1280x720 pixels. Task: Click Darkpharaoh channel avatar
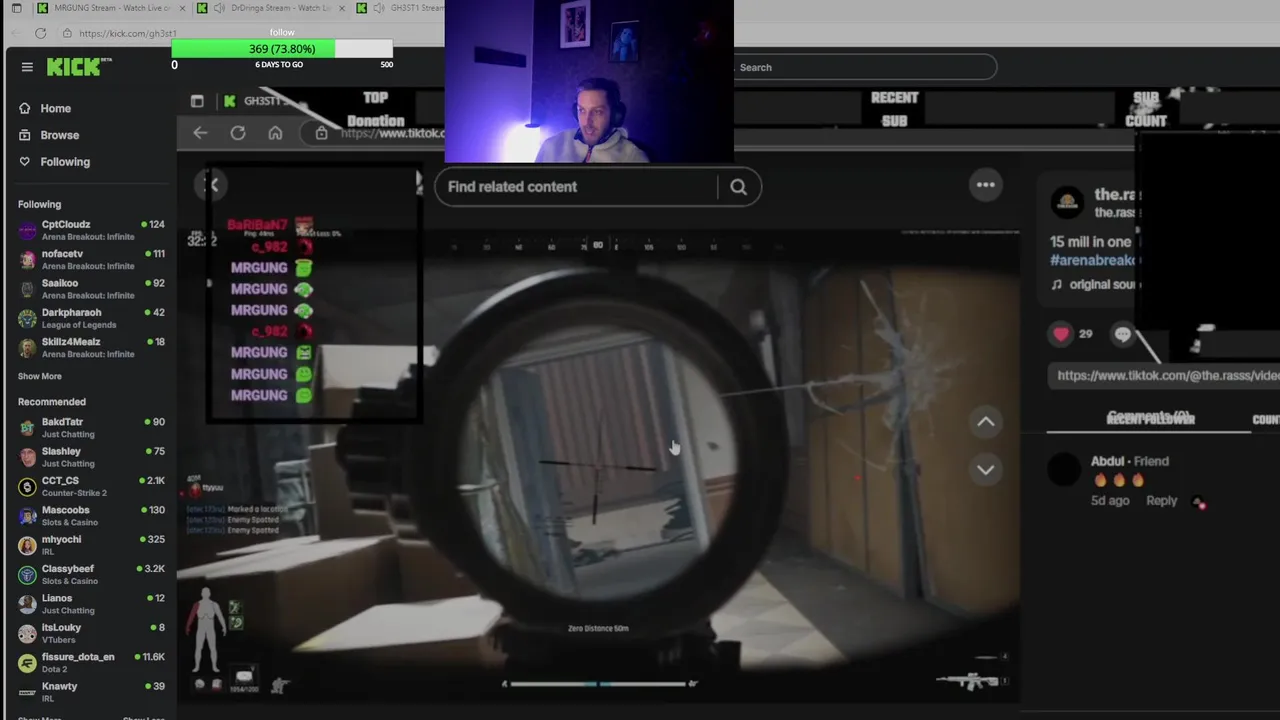click(27, 318)
